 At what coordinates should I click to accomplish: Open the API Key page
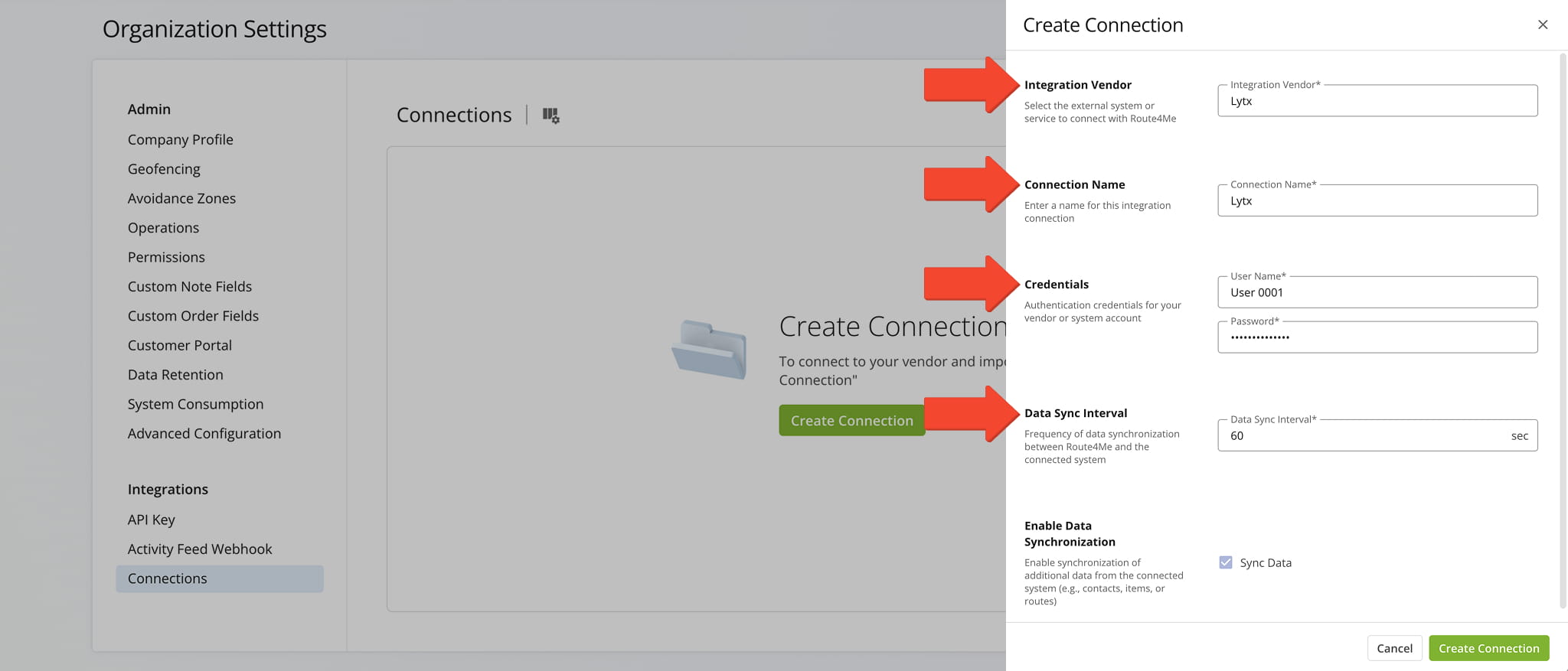151,520
